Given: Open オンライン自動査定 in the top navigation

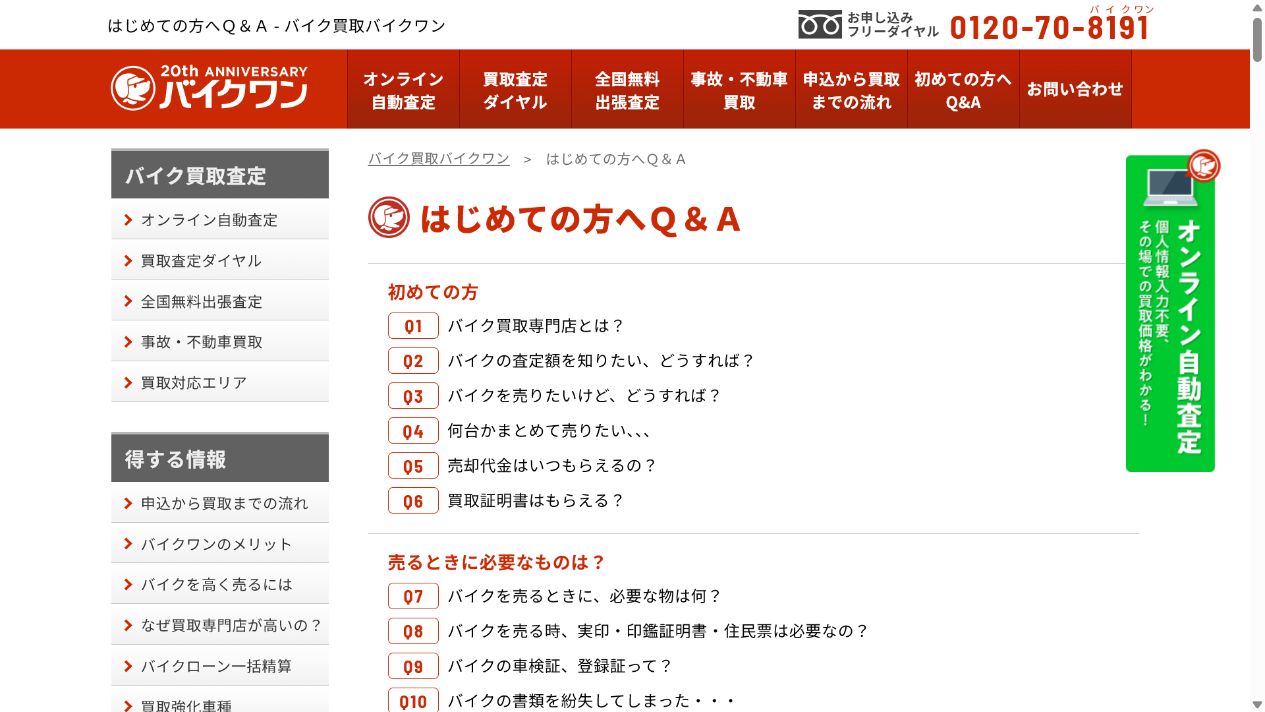Looking at the screenshot, I should (x=403, y=89).
